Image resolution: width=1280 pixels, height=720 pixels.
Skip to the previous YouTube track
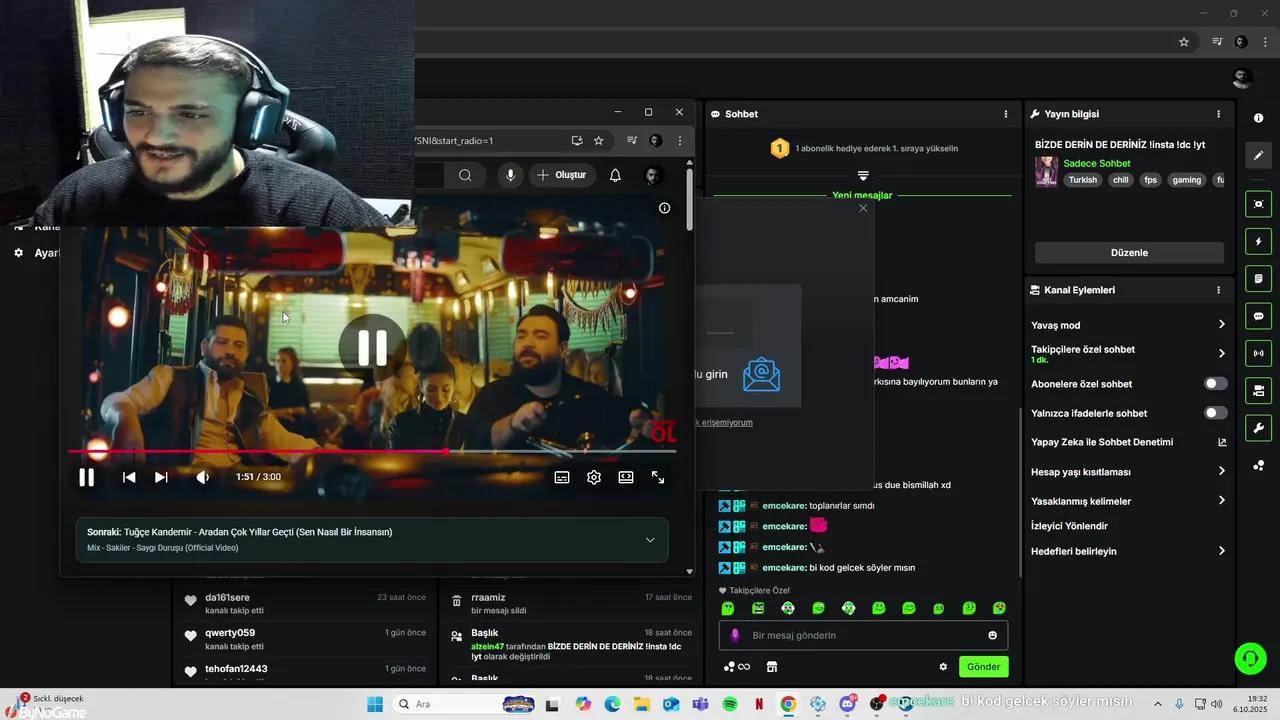click(x=129, y=477)
